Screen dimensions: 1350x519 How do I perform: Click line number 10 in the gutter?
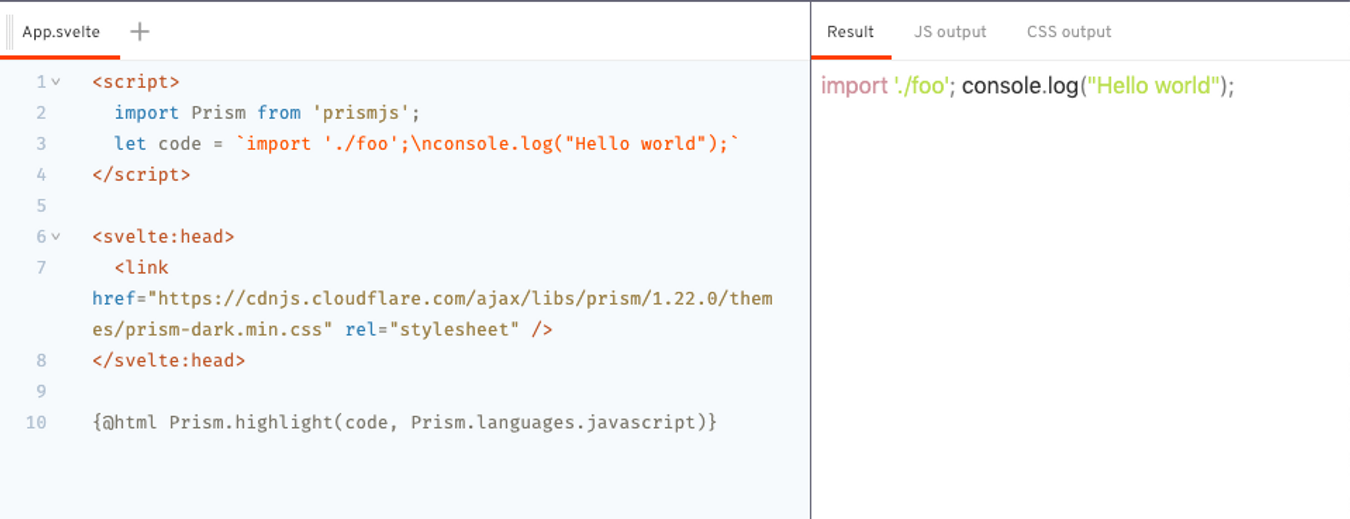pyautogui.click(x=36, y=423)
